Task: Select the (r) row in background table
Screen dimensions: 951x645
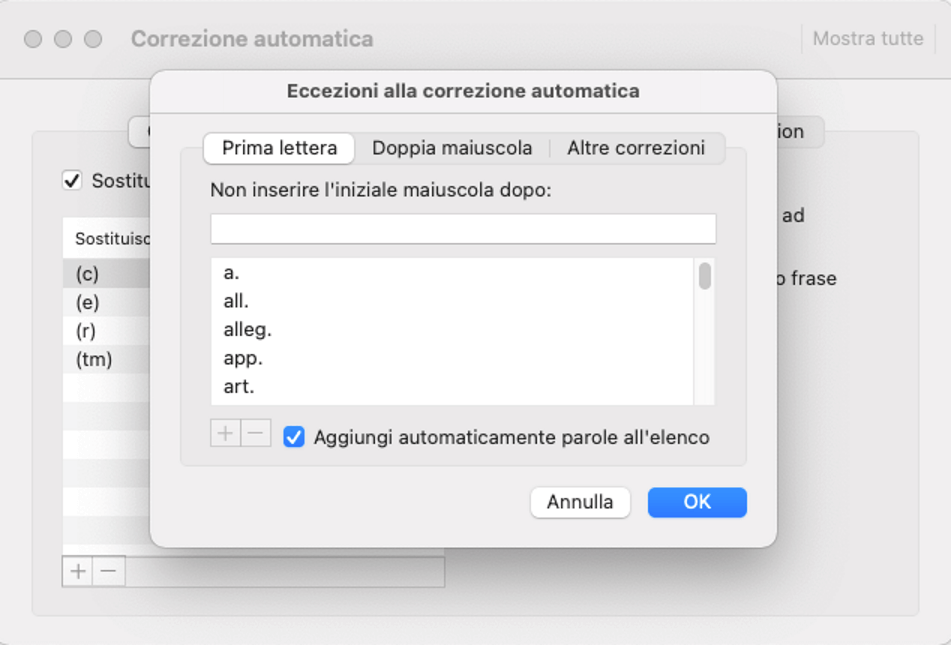Action: (x=106, y=331)
